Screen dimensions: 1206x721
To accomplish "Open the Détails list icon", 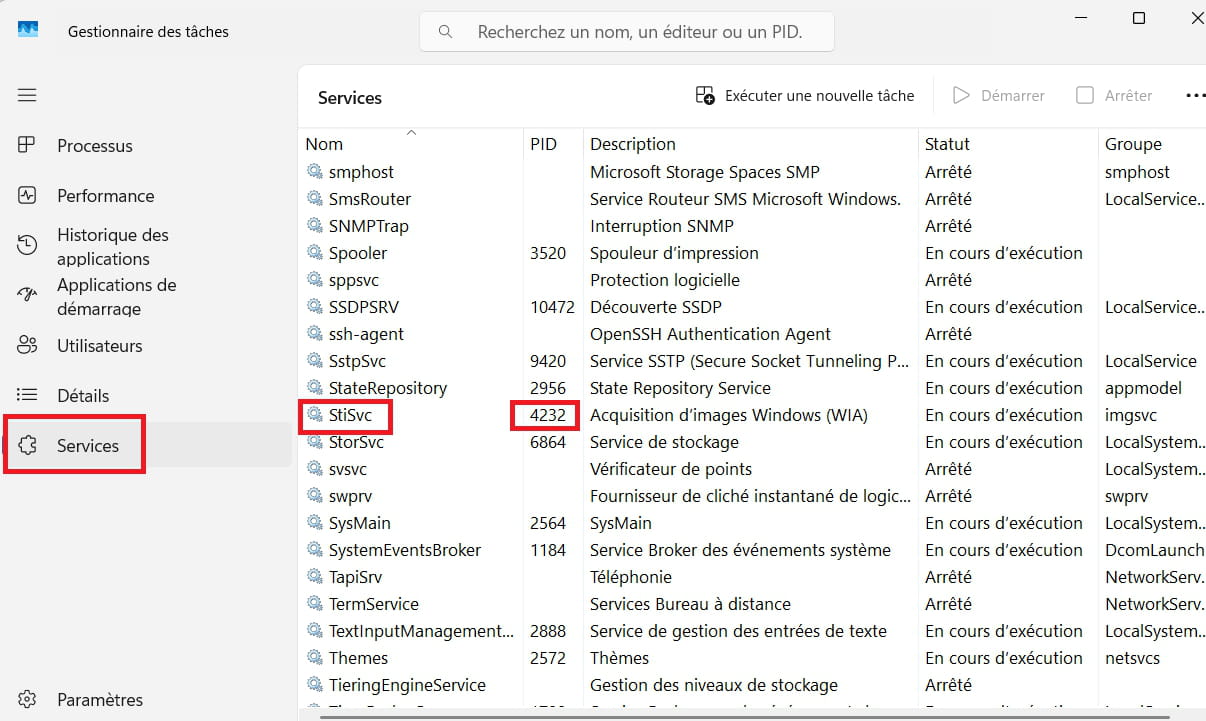I will 27,396.
